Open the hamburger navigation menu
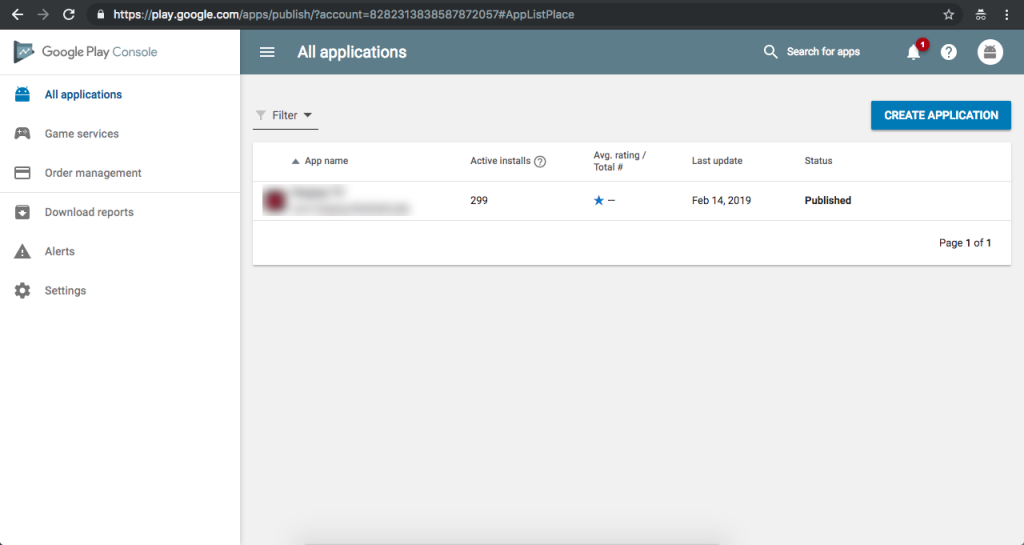The height and width of the screenshot is (545, 1024). 267,52
